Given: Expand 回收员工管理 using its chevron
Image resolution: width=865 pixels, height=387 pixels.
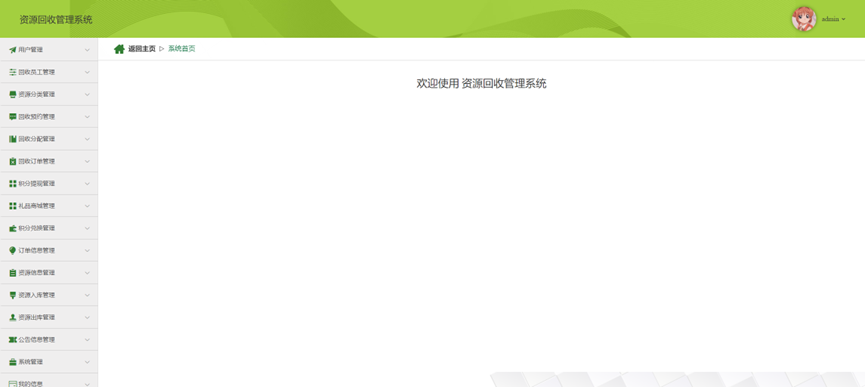Looking at the screenshot, I should 87,72.
